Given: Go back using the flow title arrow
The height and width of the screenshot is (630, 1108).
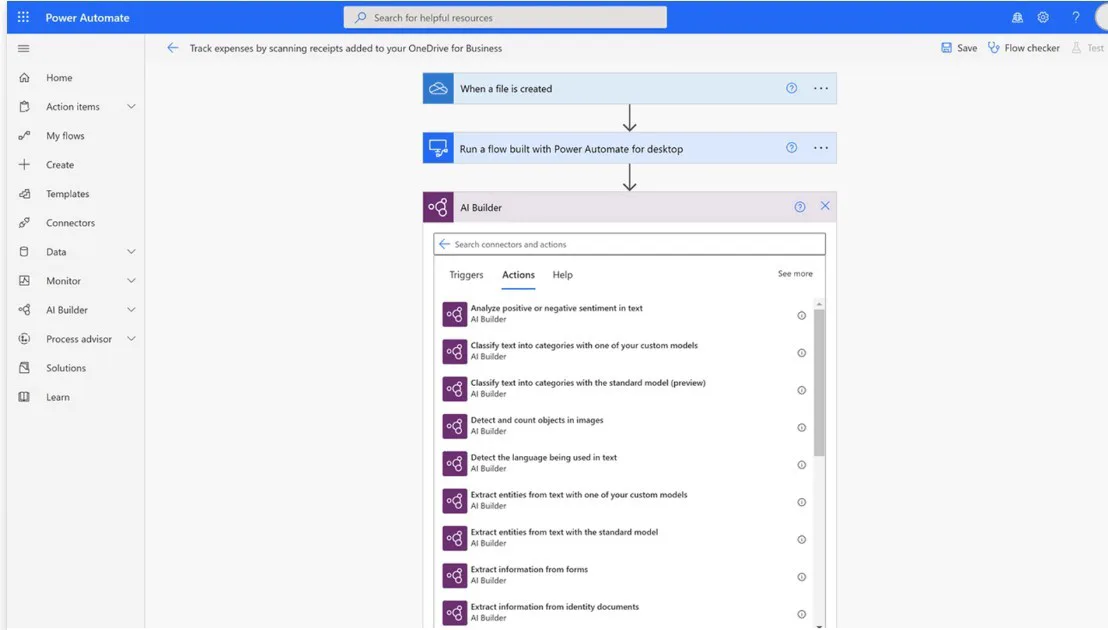Looking at the screenshot, I should pyautogui.click(x=172, y=48).
